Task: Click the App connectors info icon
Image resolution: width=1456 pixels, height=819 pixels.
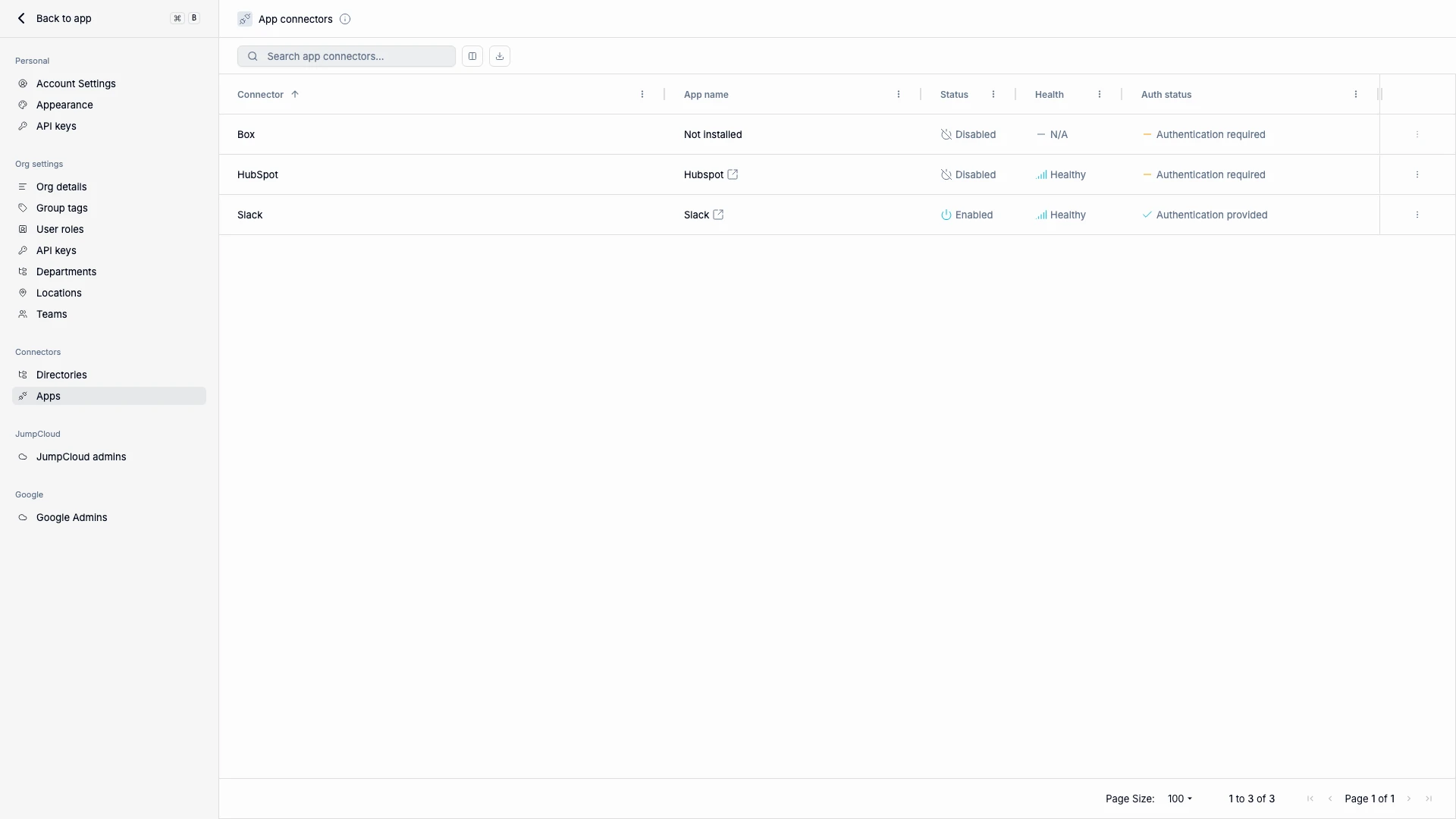Action: pos(345,19)
